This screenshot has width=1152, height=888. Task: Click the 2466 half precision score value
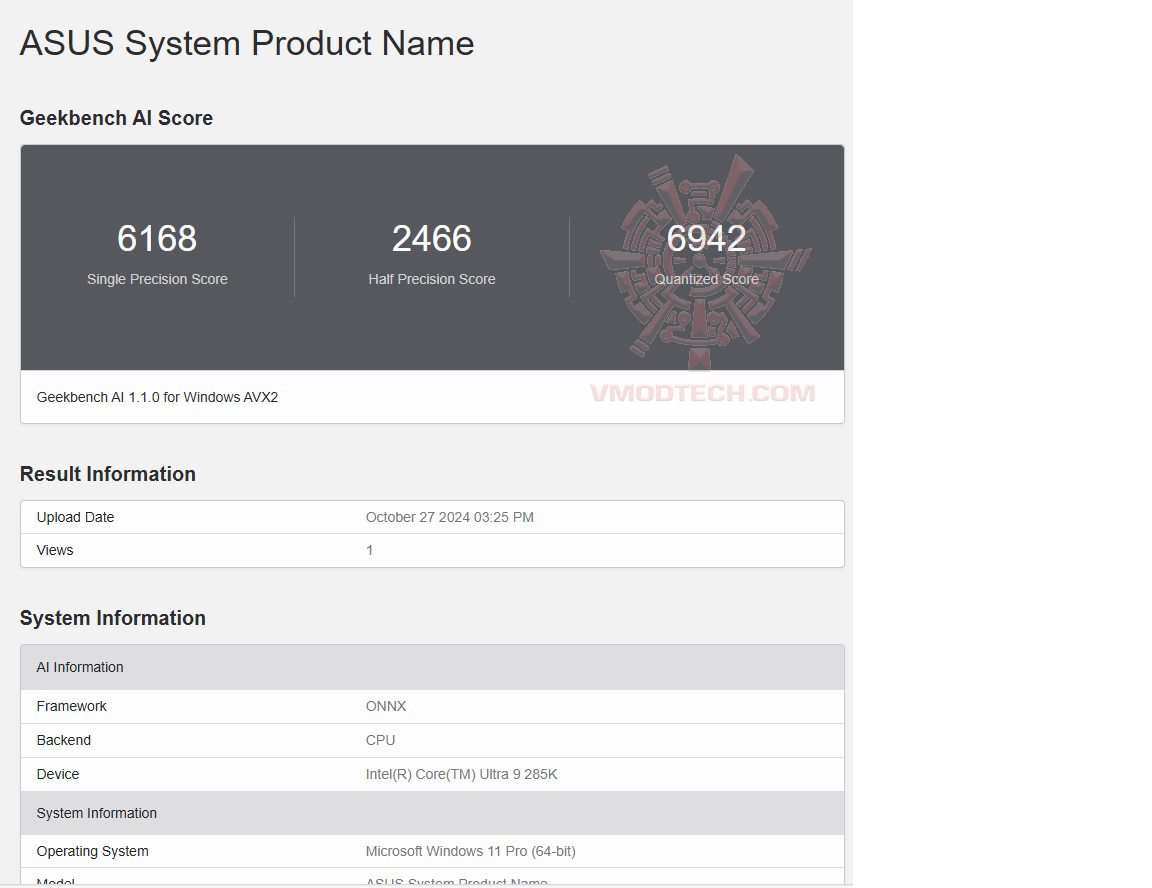pos(432,238)
